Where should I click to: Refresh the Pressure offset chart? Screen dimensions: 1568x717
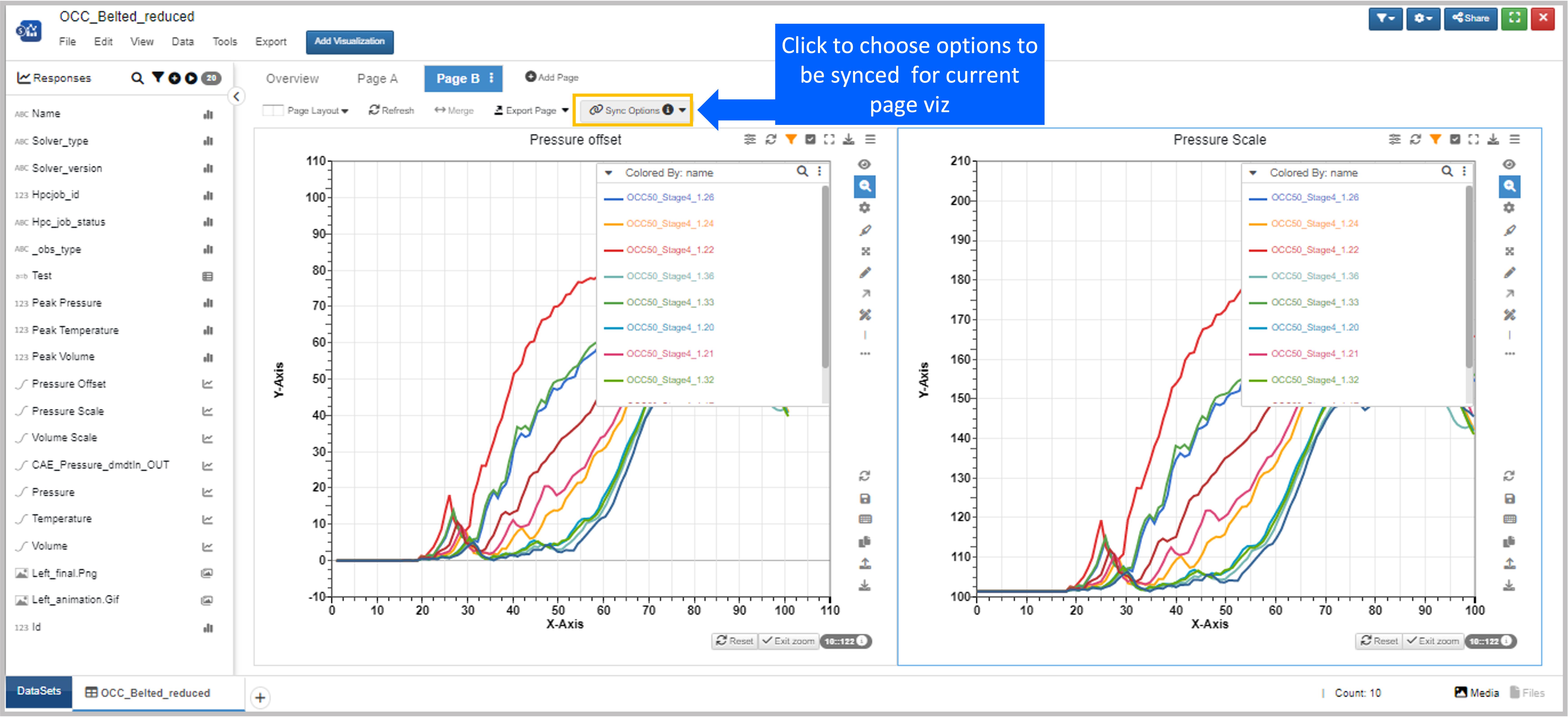[x=771, y=139]
